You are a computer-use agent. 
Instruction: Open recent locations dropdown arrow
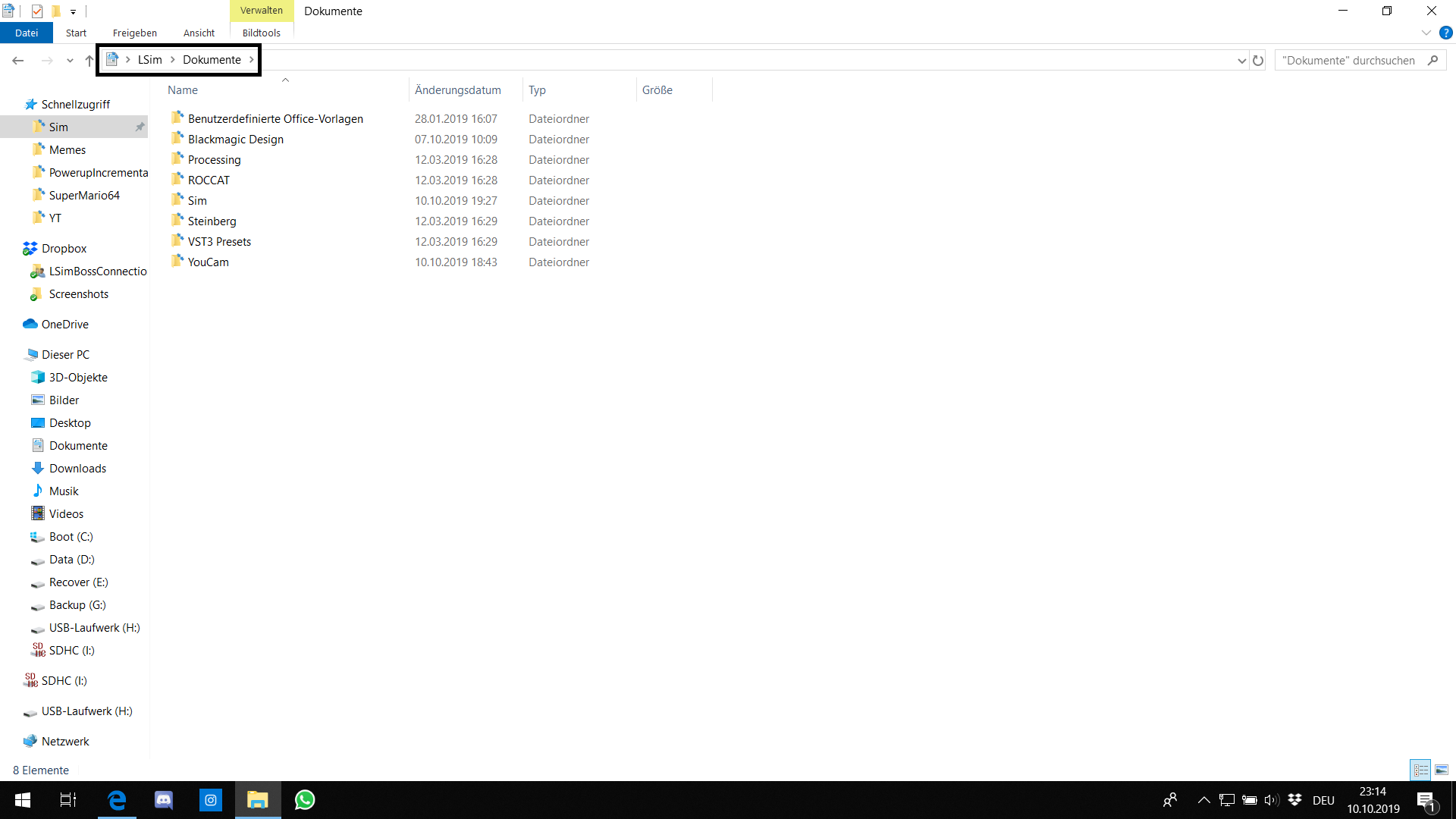click(x=70, y=61)
